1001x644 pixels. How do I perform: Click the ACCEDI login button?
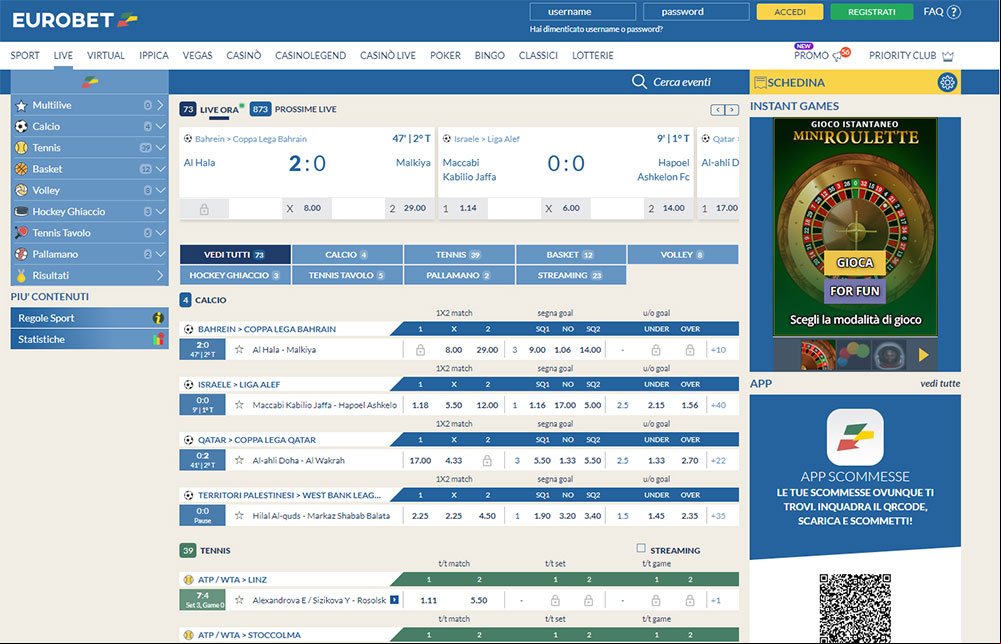[790, 12]
